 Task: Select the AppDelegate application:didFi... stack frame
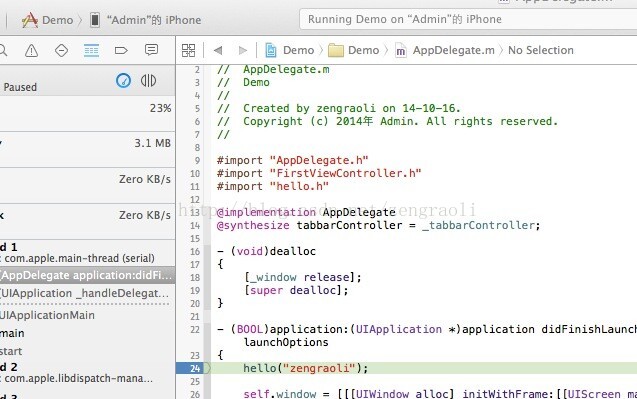[87, 275]
